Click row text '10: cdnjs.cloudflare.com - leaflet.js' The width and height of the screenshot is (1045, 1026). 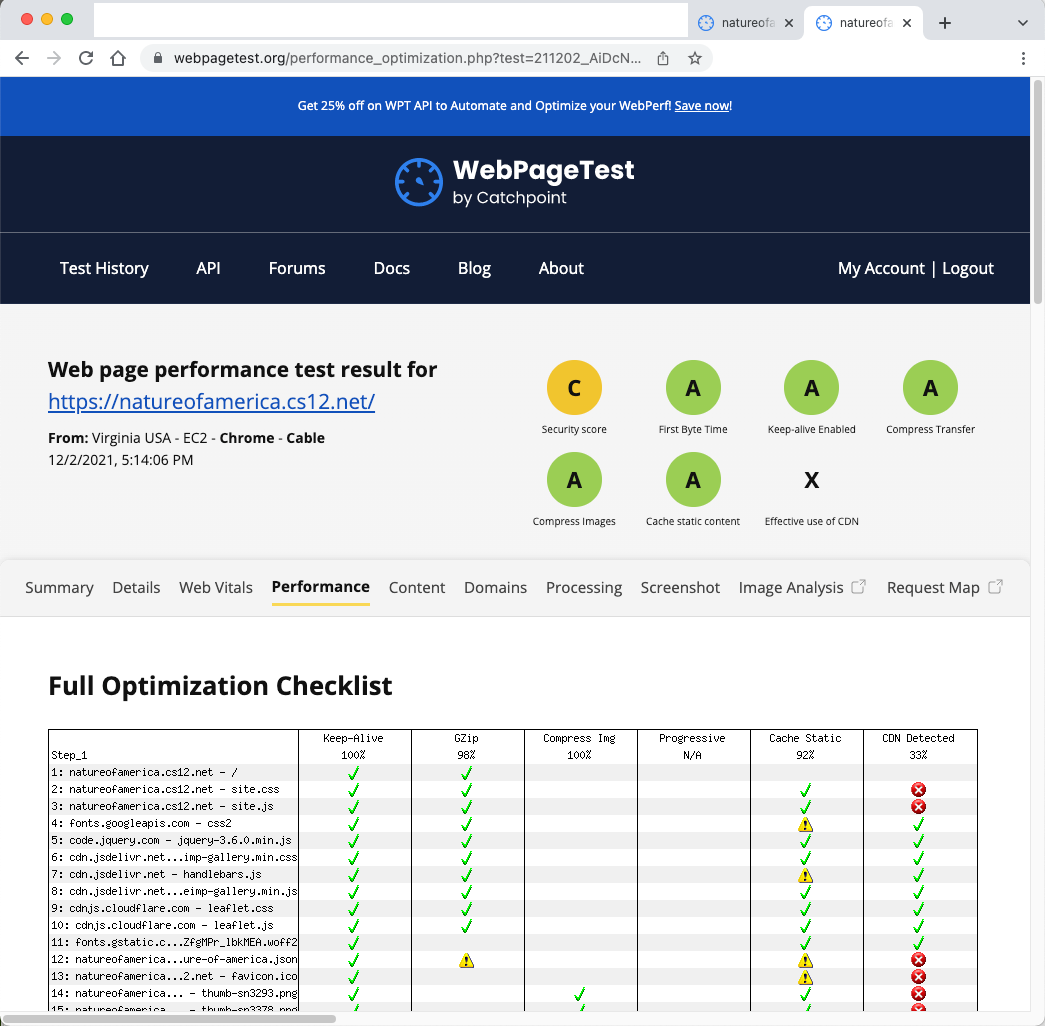pyautogui.click(x=163, y=925)
